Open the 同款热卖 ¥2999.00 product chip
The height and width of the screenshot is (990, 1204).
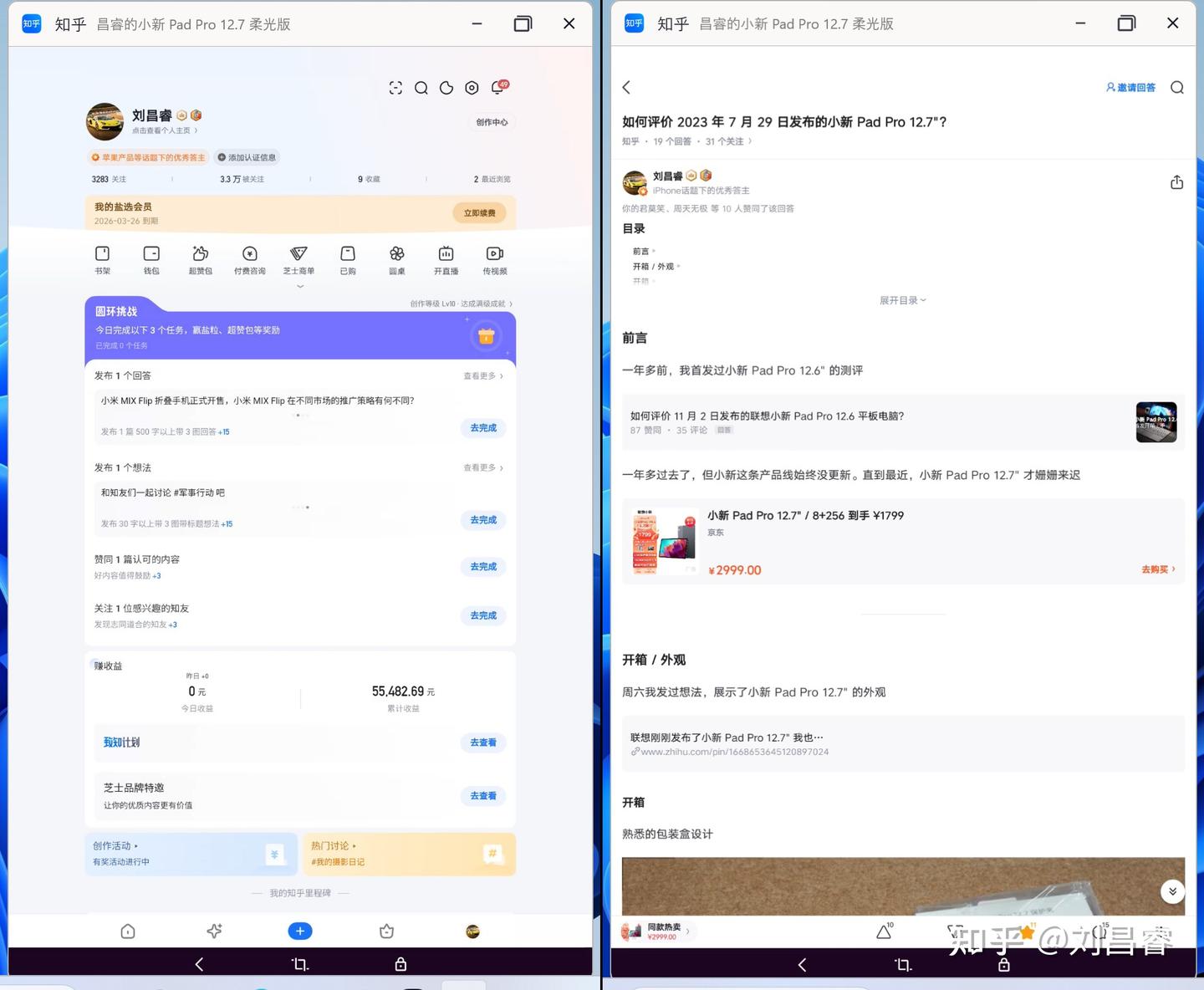pos(657,931)
